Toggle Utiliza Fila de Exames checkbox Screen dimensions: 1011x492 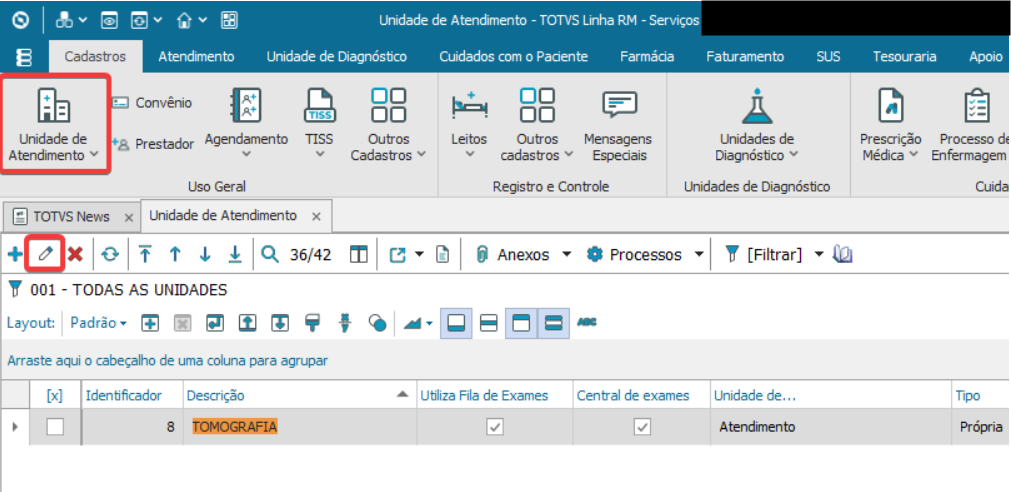pos(494,427)
